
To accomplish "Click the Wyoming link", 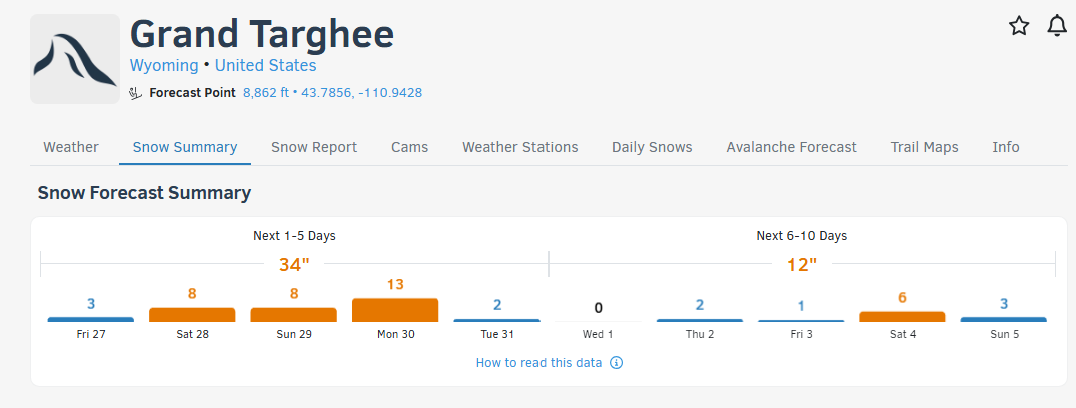I will (x=164, y=66).
